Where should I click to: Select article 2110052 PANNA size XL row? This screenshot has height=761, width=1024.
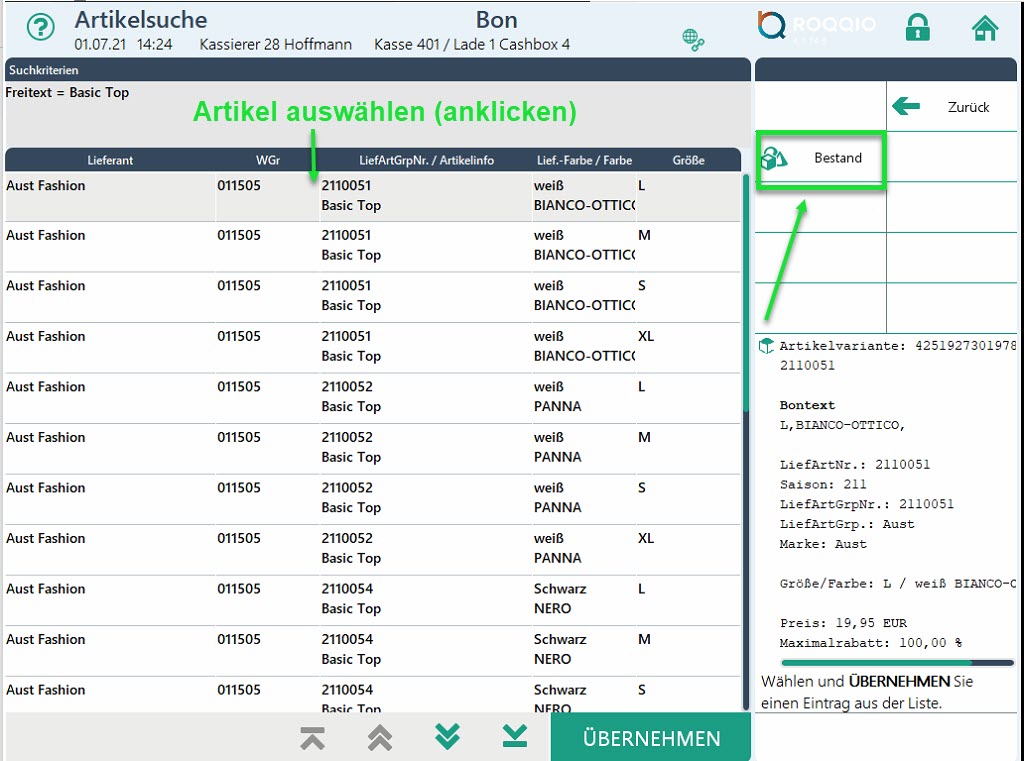point(370,549)
